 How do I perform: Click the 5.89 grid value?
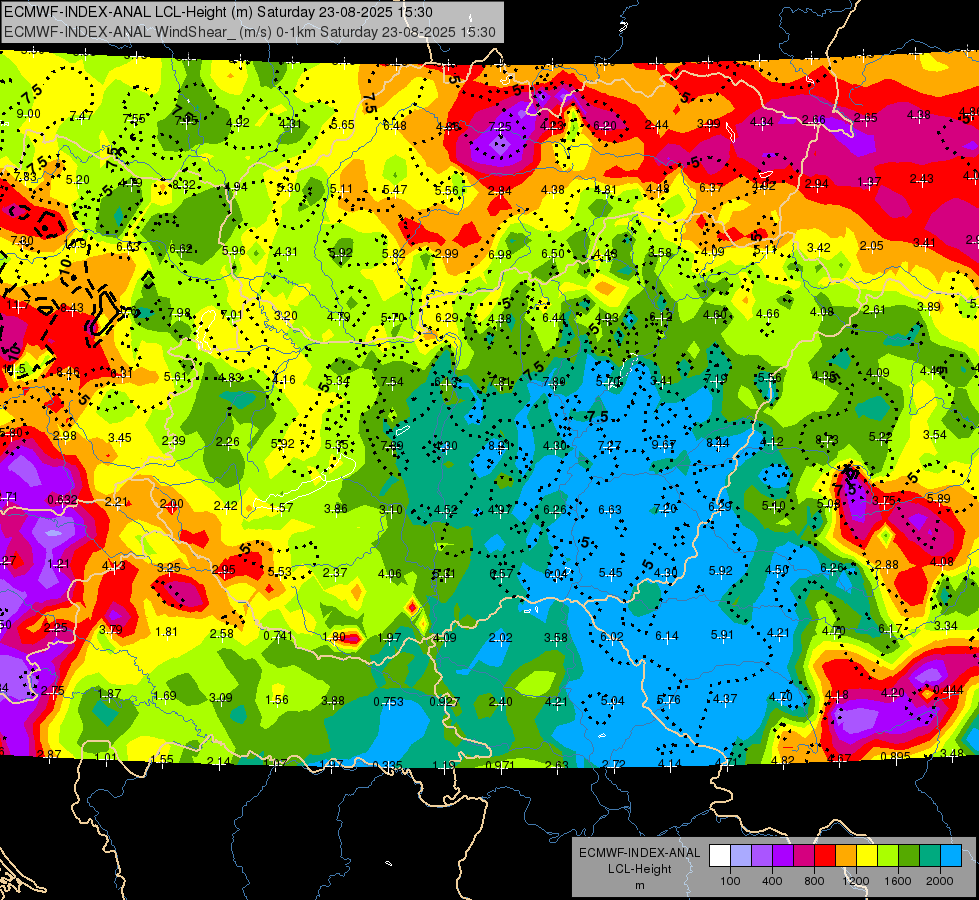938,498
